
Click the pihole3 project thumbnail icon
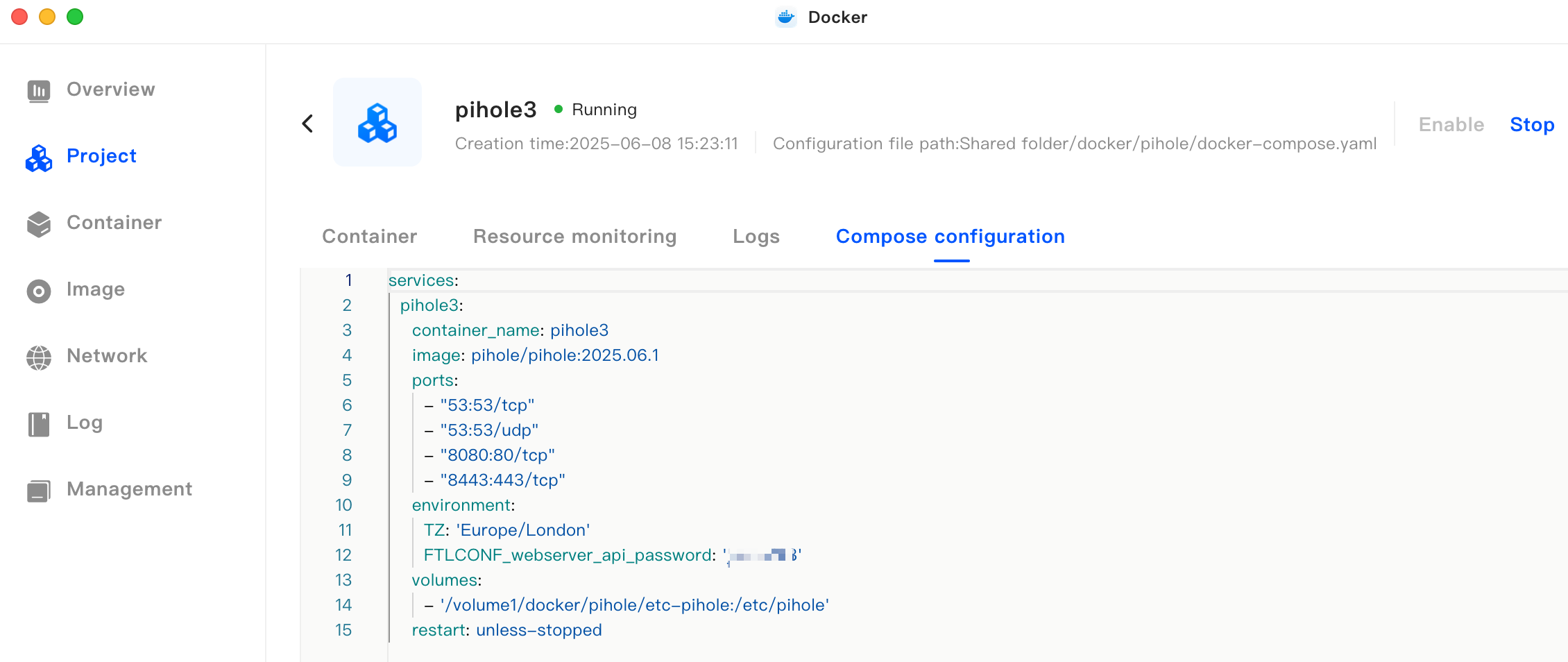377,123
